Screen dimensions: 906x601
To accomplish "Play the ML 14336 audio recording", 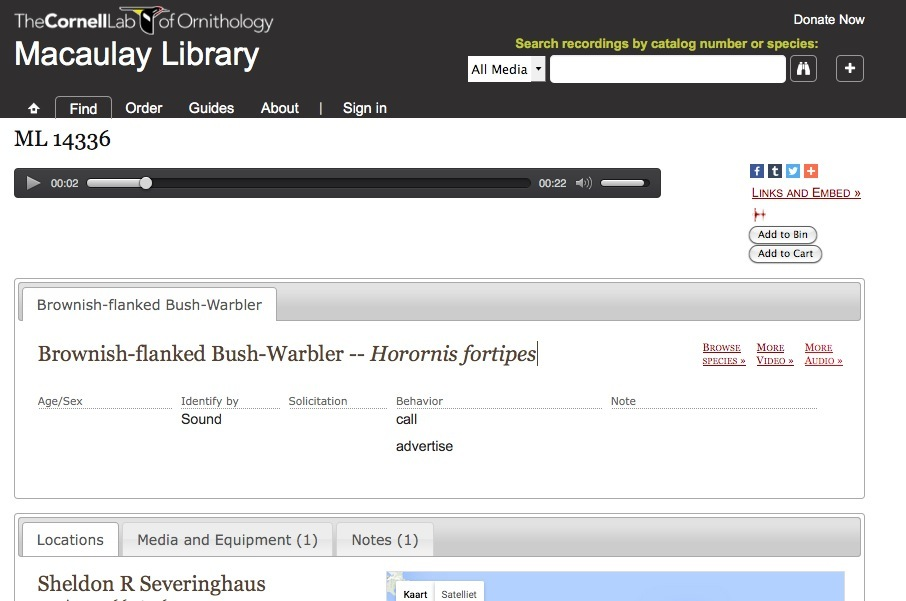I will point(33,183).
